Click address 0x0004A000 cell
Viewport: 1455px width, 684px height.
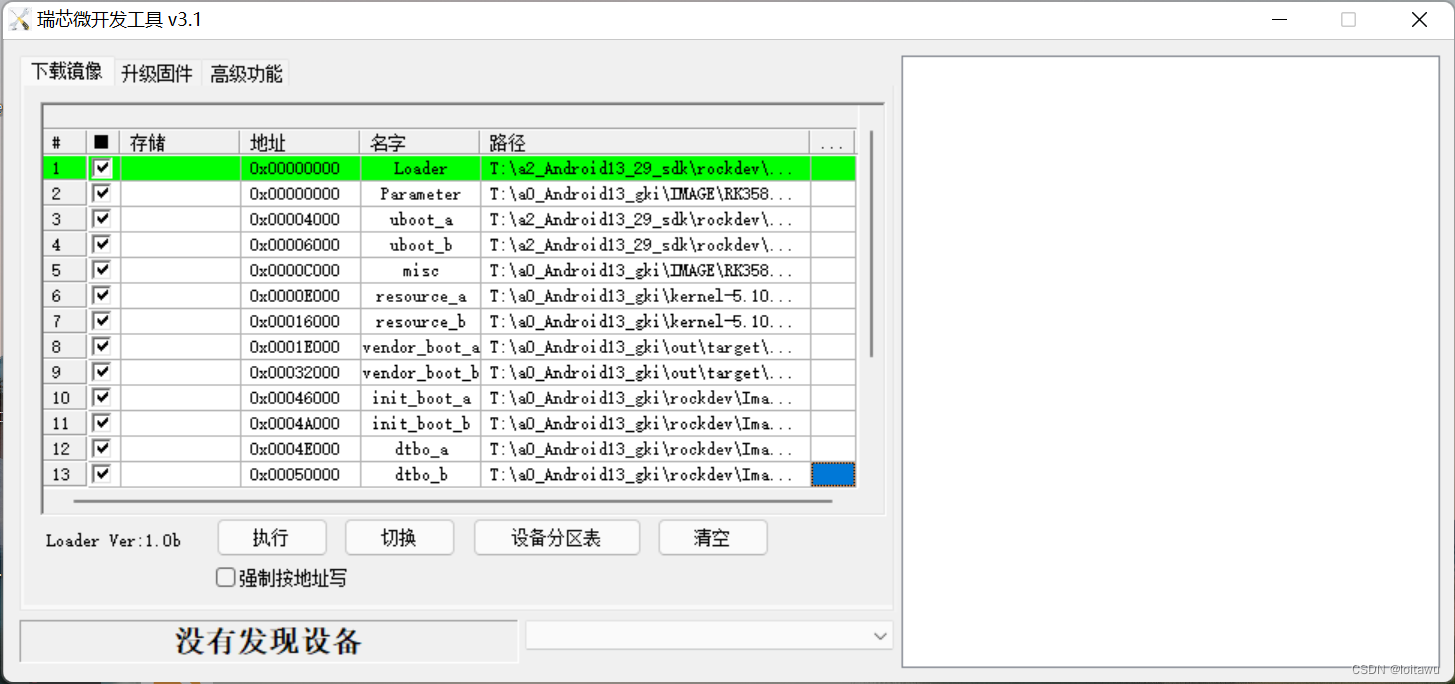(300, 423)
